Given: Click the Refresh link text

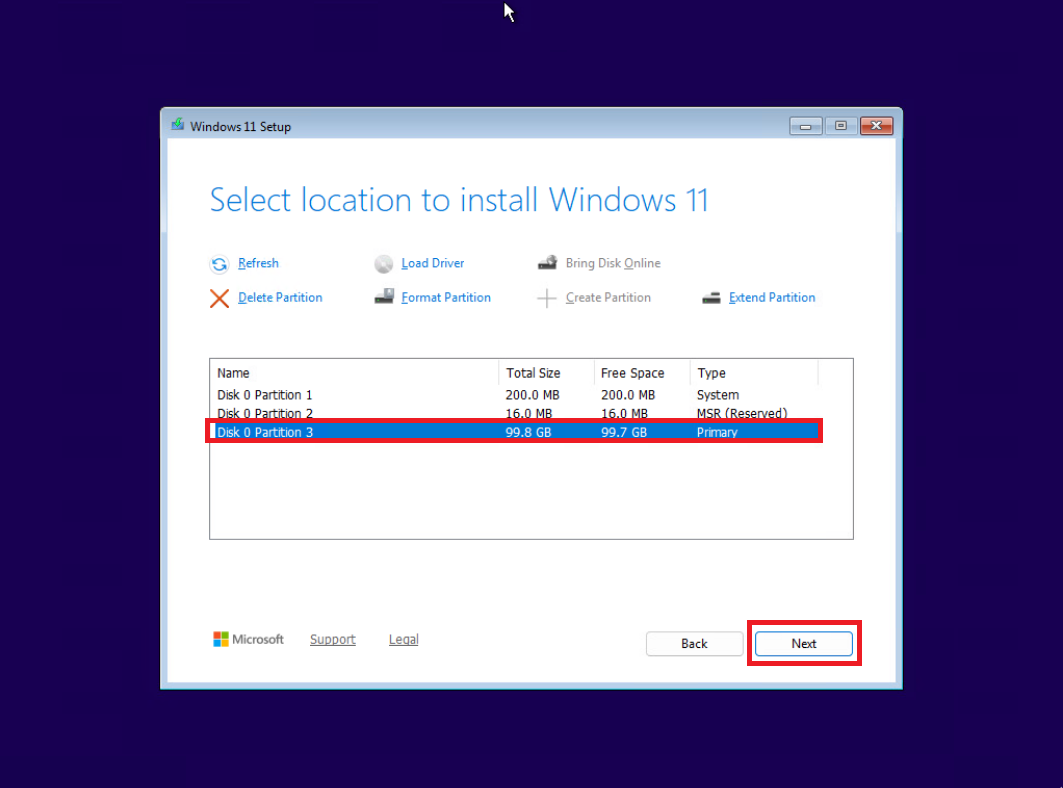Looking at the screenshot, I should 258,263.
